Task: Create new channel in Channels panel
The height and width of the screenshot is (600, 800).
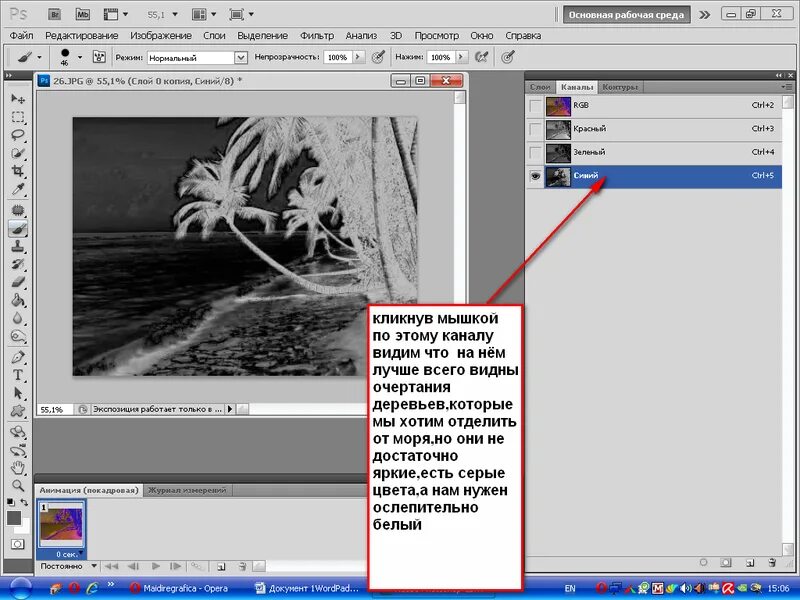Action: click(751, 563)
